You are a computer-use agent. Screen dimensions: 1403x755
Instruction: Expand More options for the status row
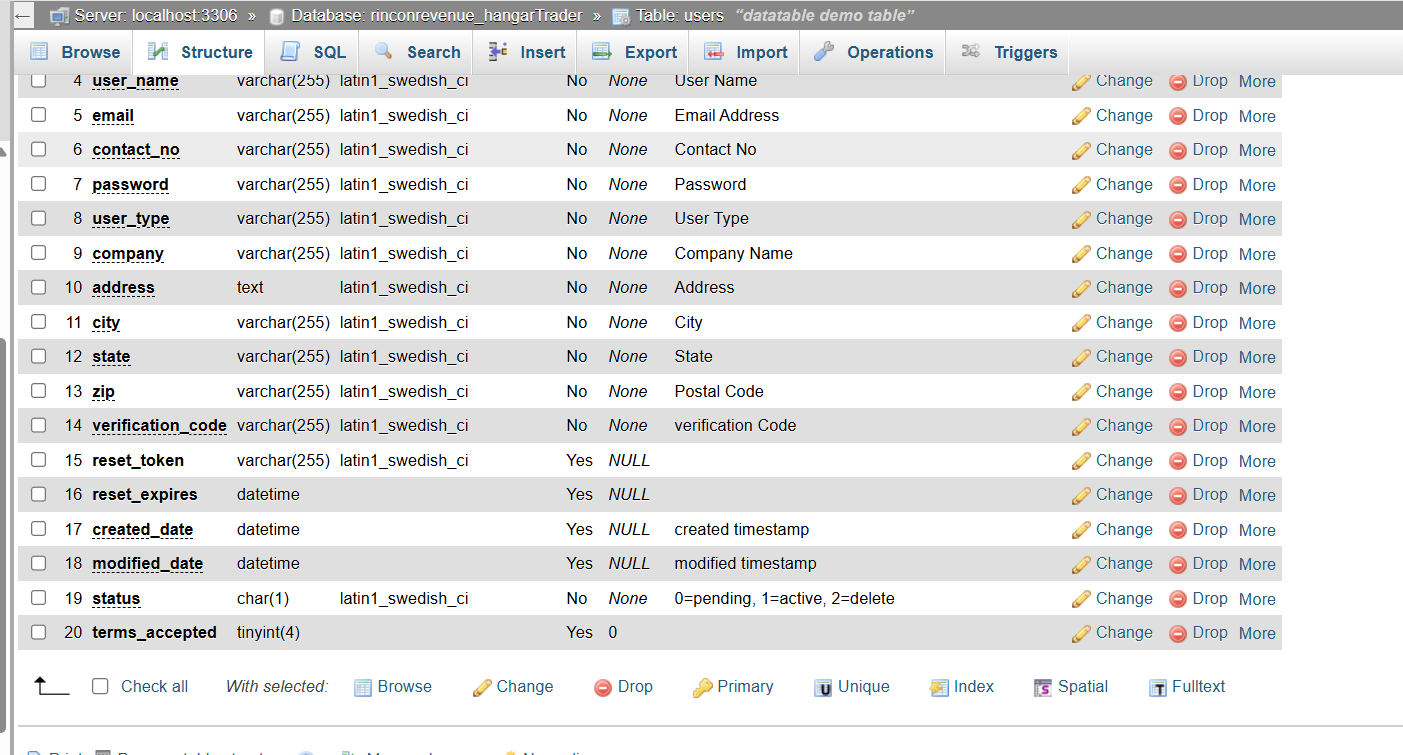click(1257, 599)
